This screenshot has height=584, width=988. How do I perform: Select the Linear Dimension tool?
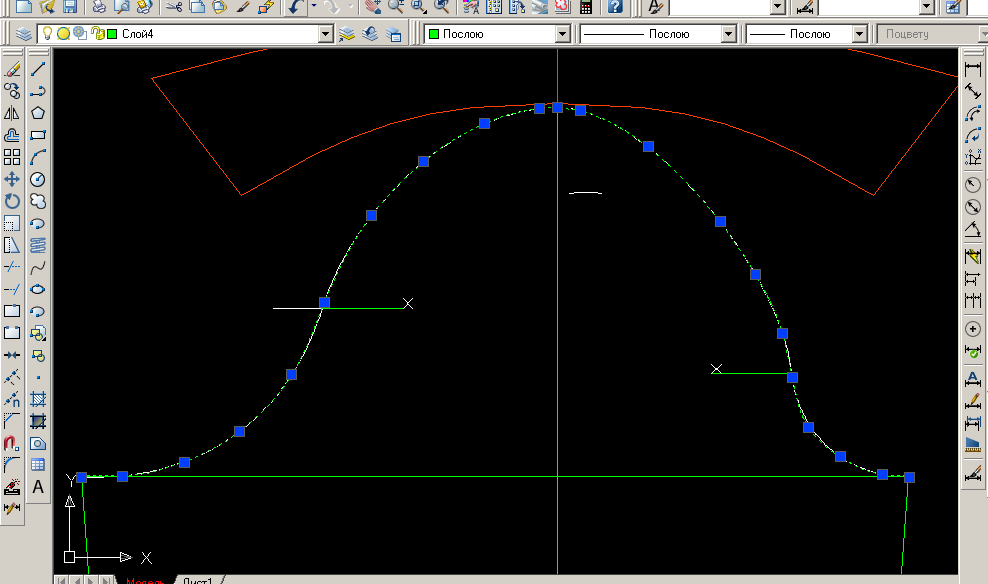pyautogui.click(x=972, y=70)
